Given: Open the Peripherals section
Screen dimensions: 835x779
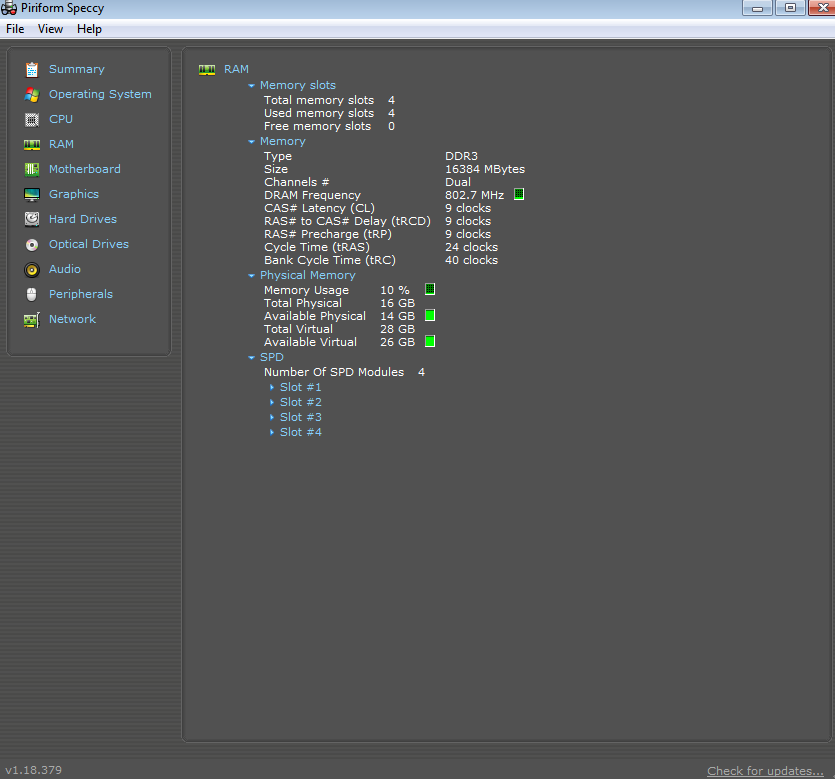Looking at the screenshot, I should (x=81, y=294).
